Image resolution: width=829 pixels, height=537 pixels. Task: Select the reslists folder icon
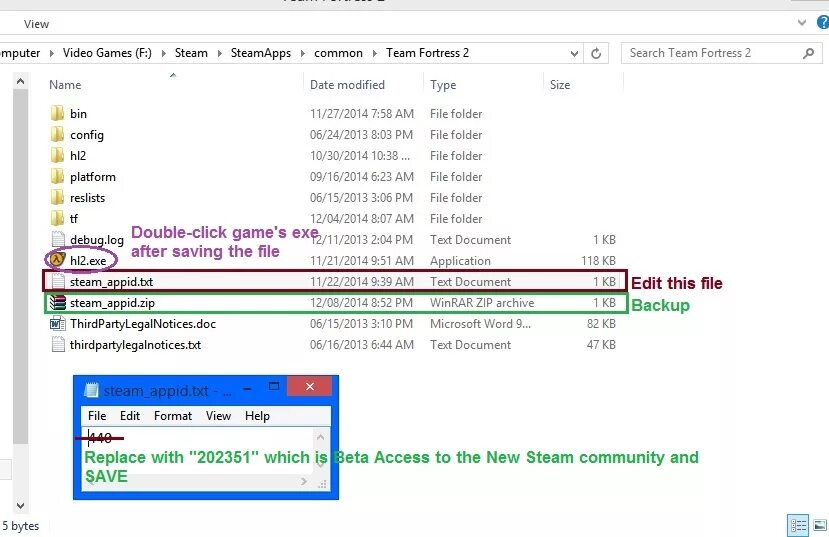click(57, 198)
